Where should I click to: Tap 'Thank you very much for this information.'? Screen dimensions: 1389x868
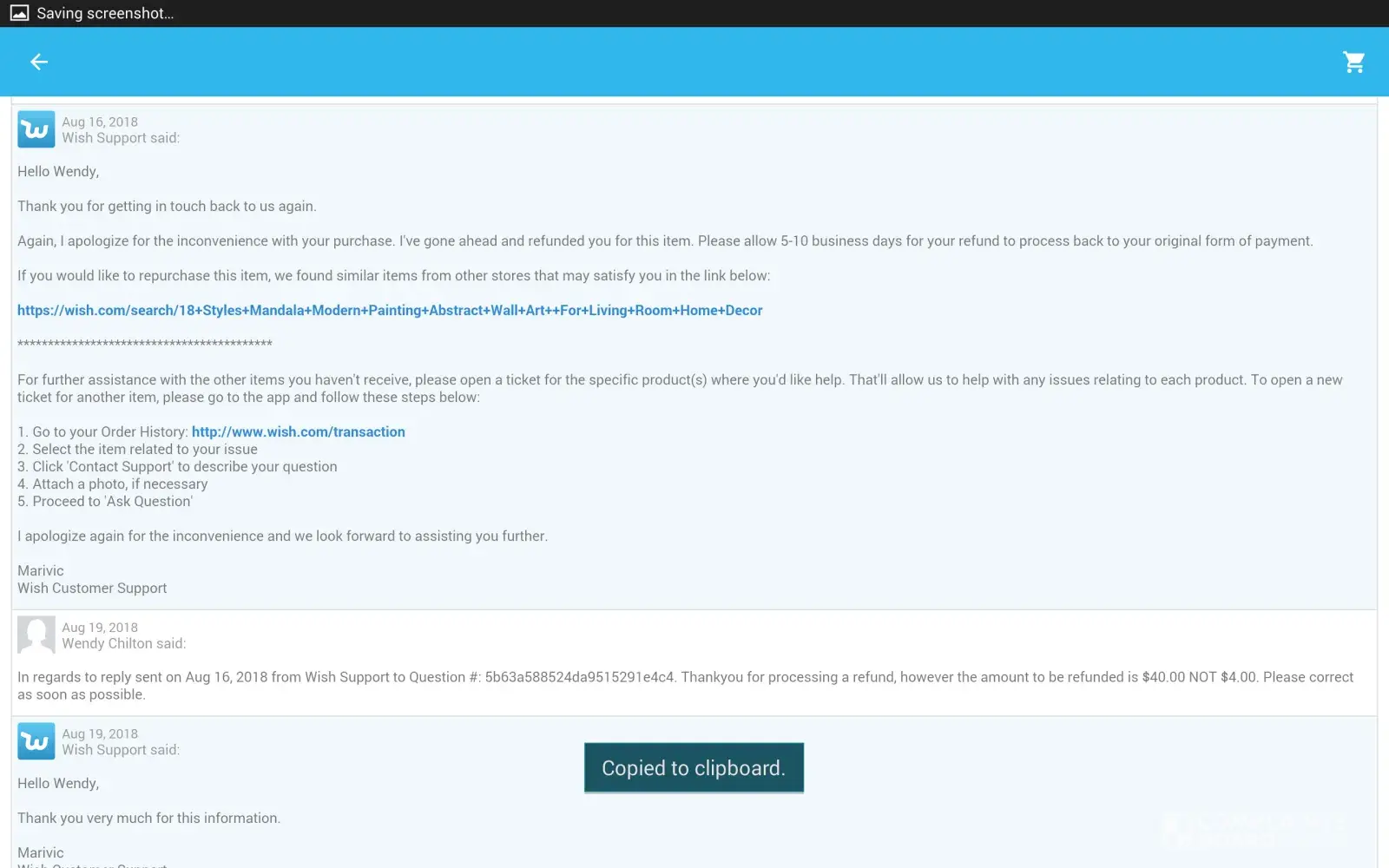(x=148, y=819)
